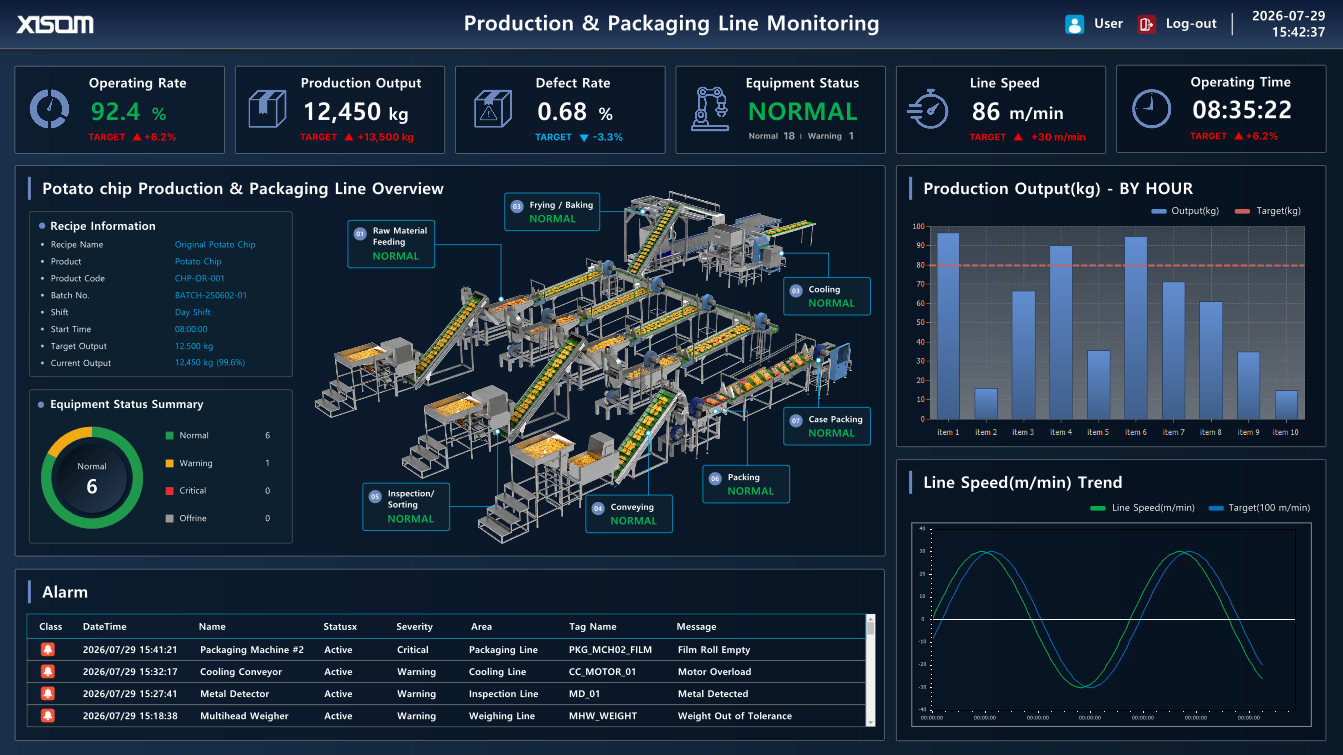This screenshot has height=755, width=1343.
Task: Click the 06 Packing badge
Action: (715, 478)
